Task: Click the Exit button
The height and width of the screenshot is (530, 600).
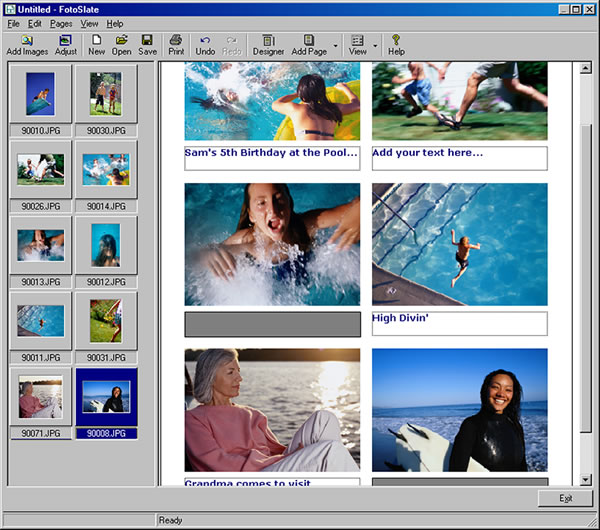Action: (565, 498)
